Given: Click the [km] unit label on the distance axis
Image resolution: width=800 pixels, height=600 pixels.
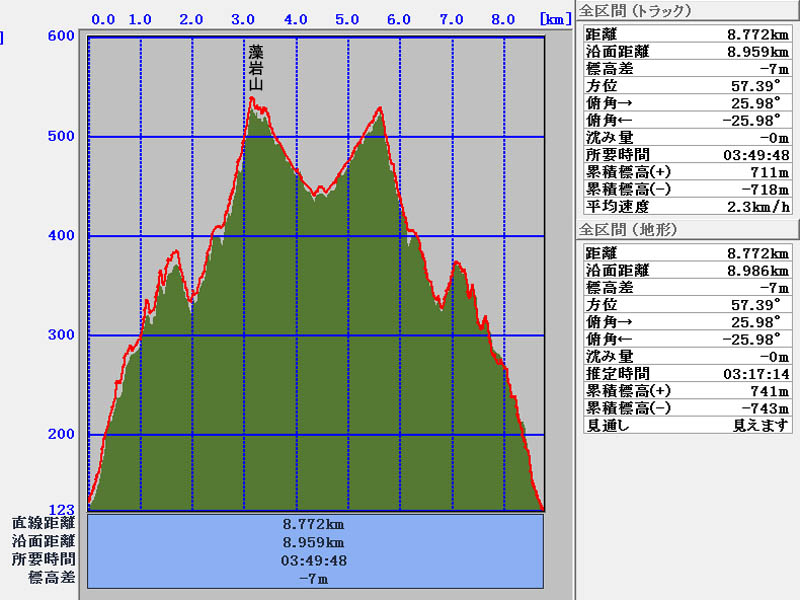Looking at the screenshot, I should tap(555, 19).
